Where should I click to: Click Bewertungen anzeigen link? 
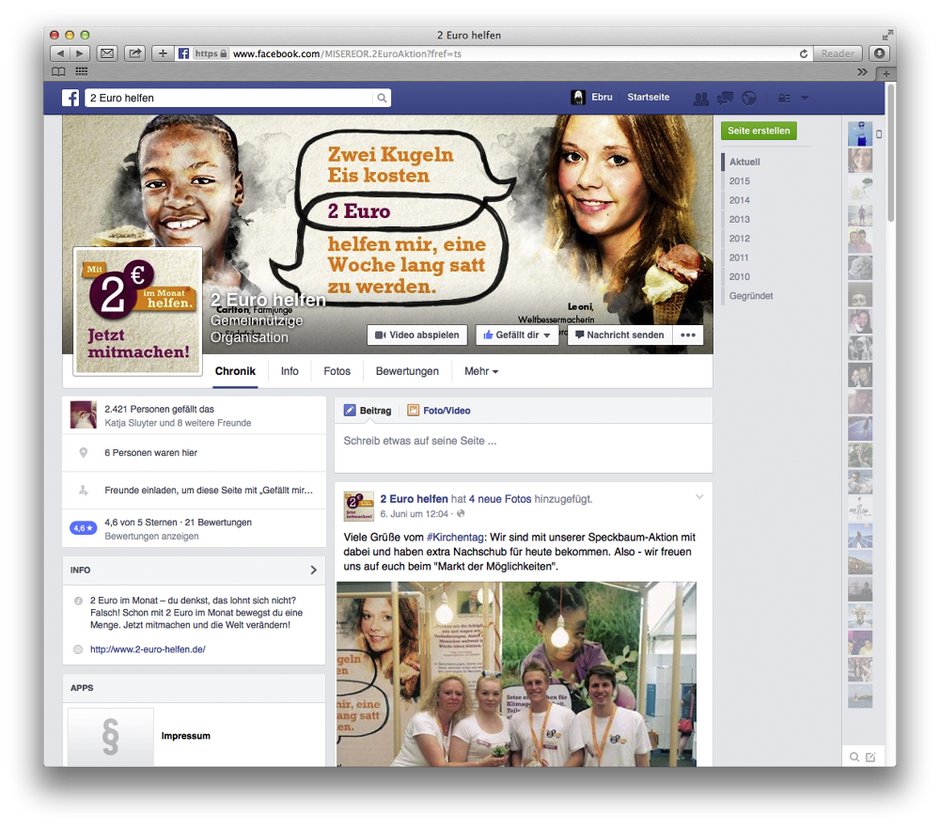click(x=152, y=536)
